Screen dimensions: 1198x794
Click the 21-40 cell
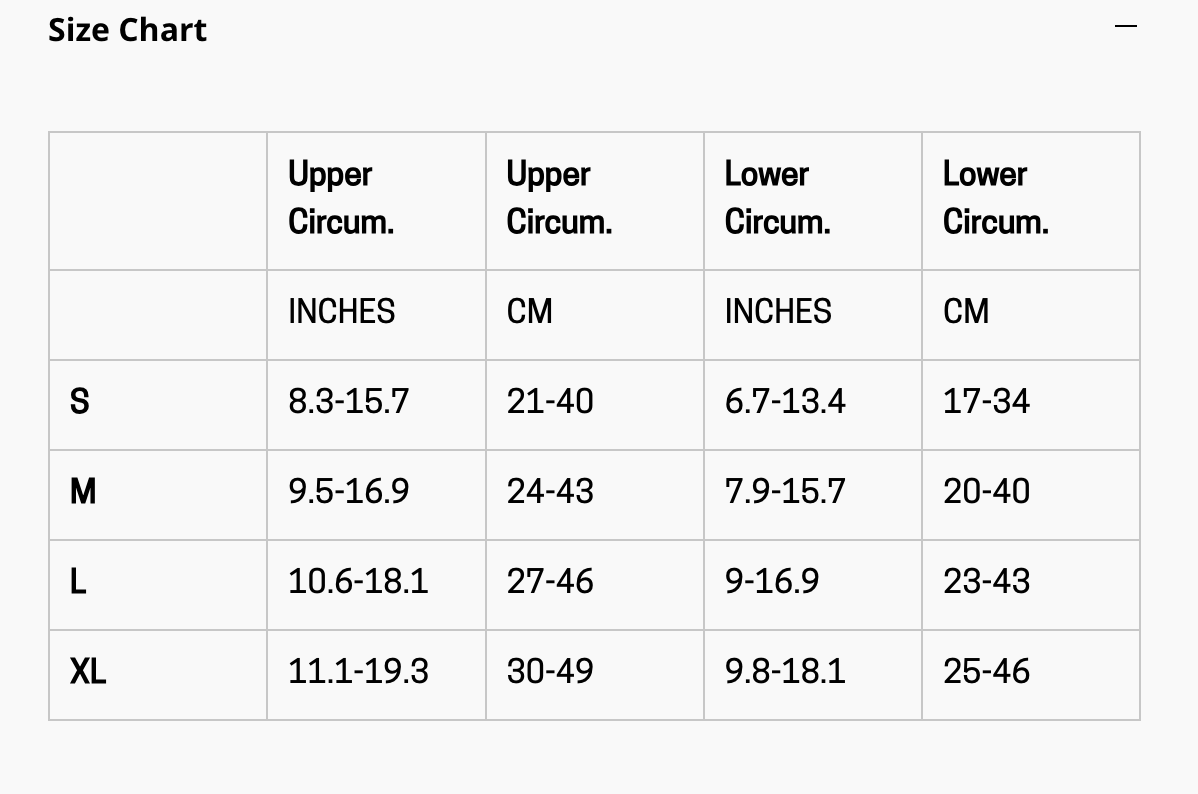coord(550,402)
